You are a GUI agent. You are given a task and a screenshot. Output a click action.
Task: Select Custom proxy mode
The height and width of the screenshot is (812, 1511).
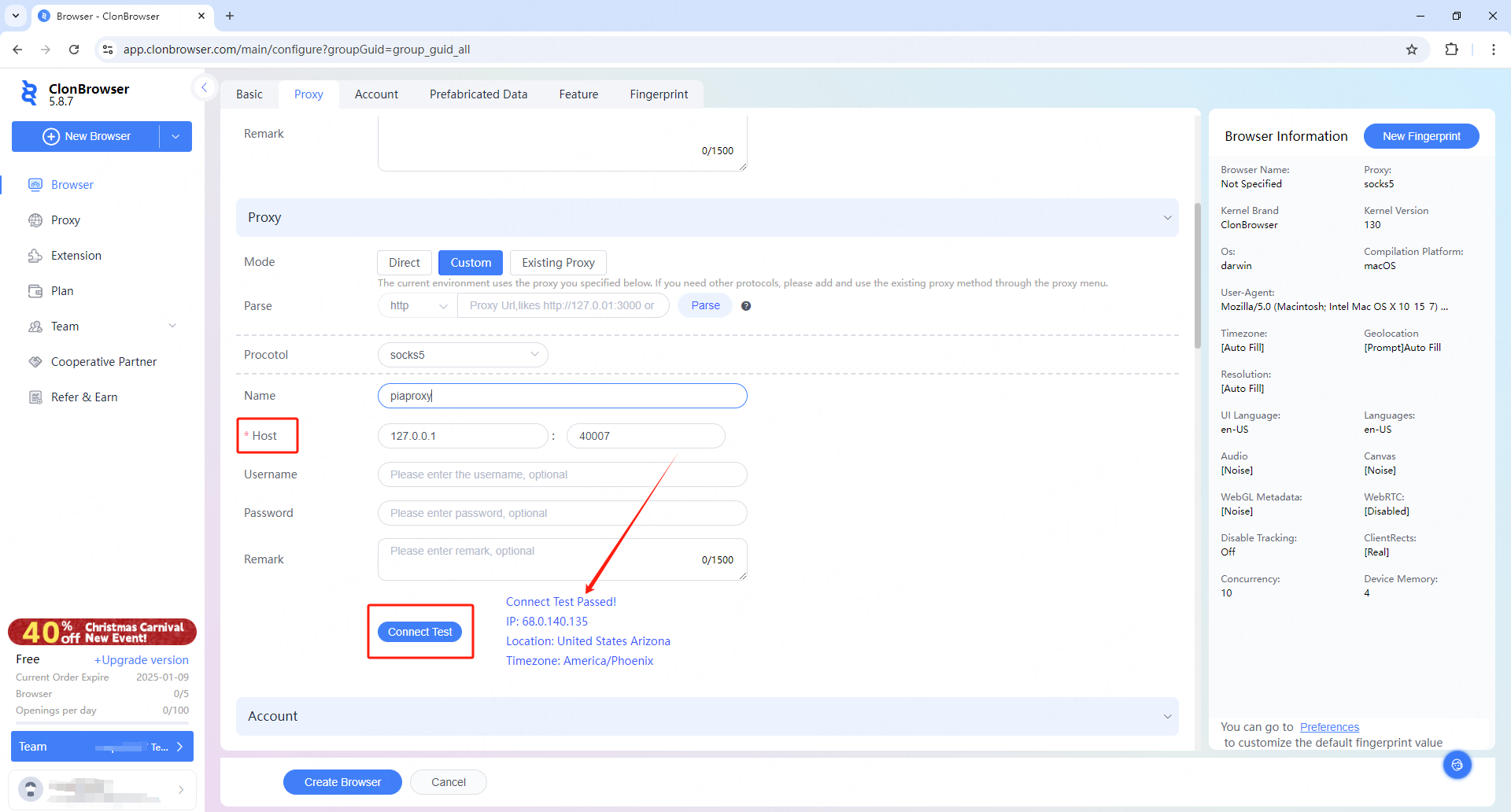pos(471,263)
